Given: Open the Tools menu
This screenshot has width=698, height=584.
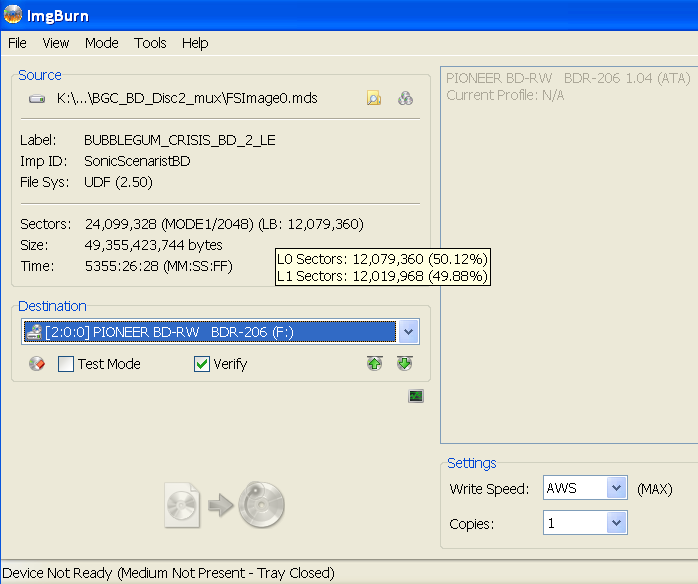Looking at the screenshot, I should (150, 43).
